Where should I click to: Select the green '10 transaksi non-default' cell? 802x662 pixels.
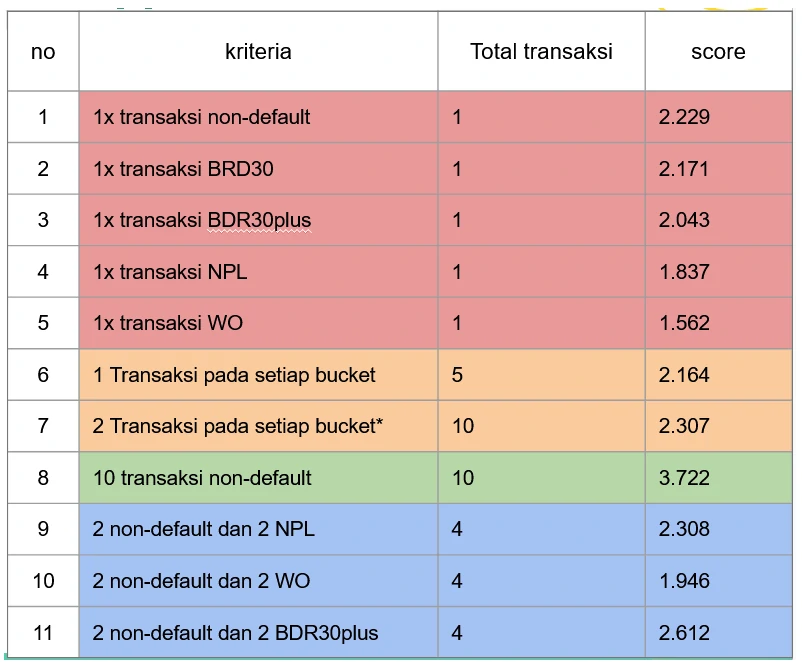(202, 478)
